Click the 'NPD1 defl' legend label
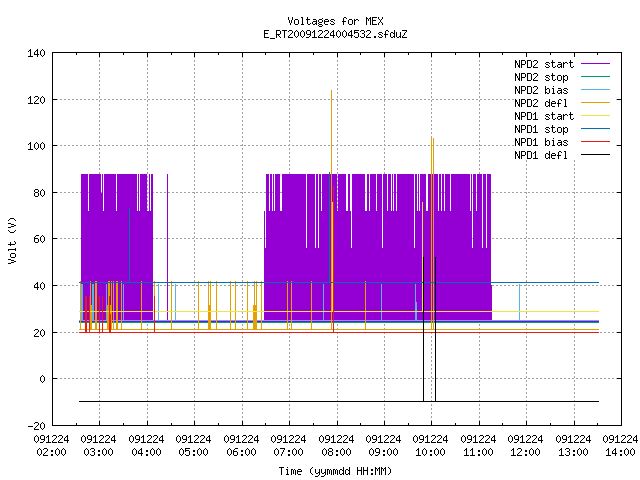640x480 pixels. pos(541,155)
